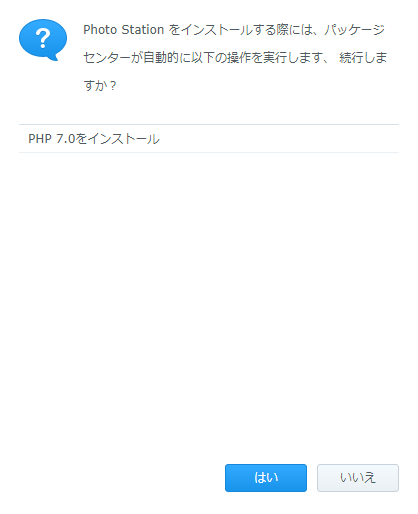Click the blue question speech bubble icon
Image resolution: width=418 pixels, height=514 pixels.
(43, 40)
